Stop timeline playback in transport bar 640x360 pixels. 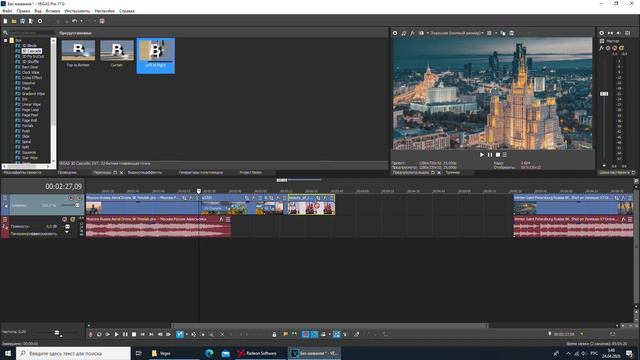(134, 334)
